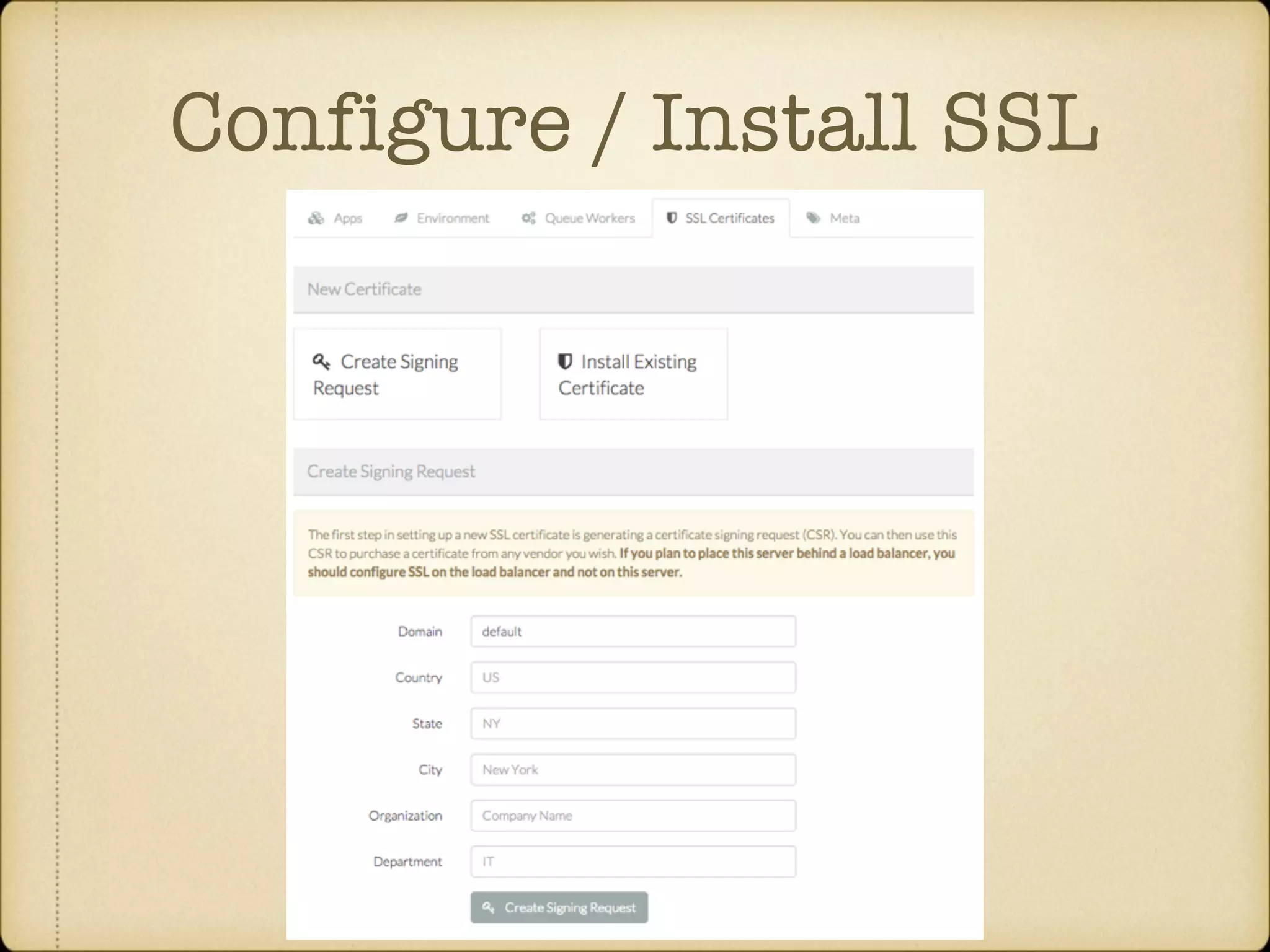The width and height of the screenshot is (1270, 952).
Task: Select the SSL Certificates tab
Action: point(721,218)
